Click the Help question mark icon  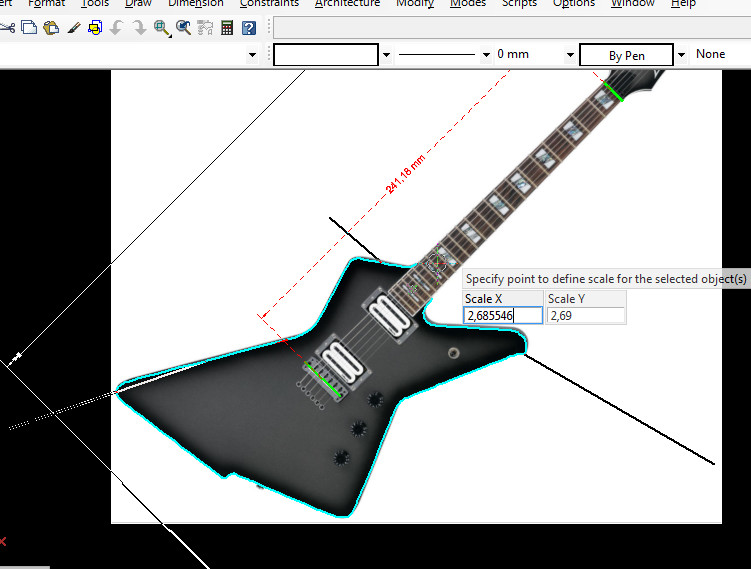(249, 27)
